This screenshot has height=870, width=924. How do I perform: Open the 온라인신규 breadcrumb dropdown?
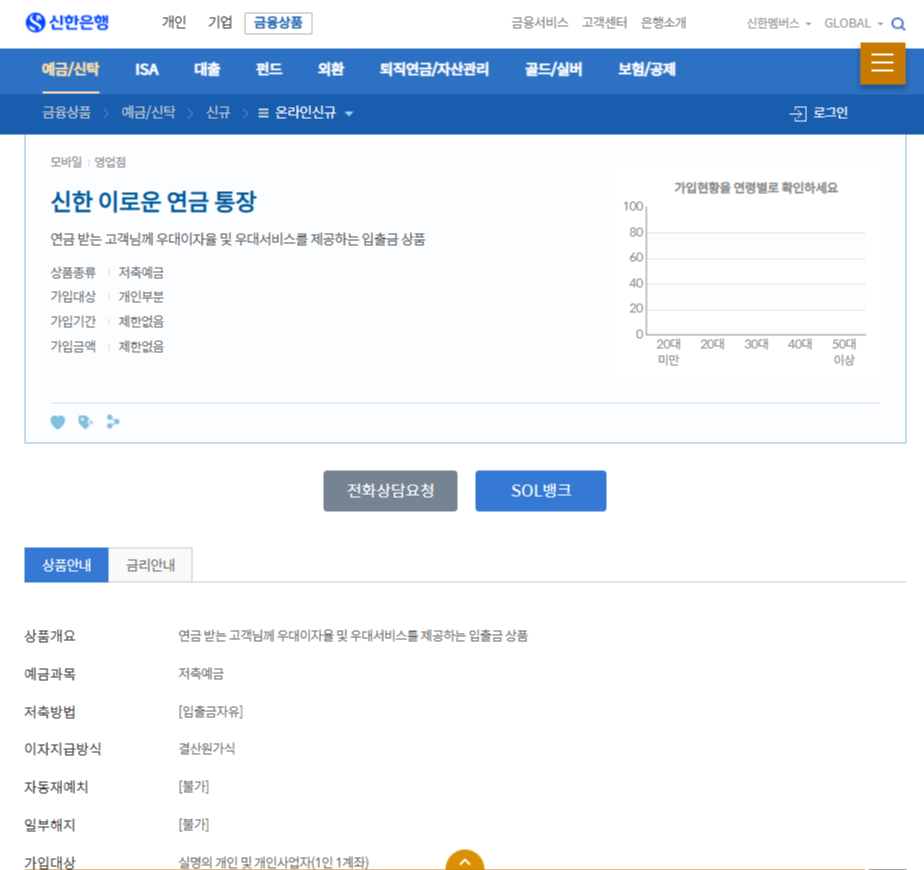tap(305, 113)
